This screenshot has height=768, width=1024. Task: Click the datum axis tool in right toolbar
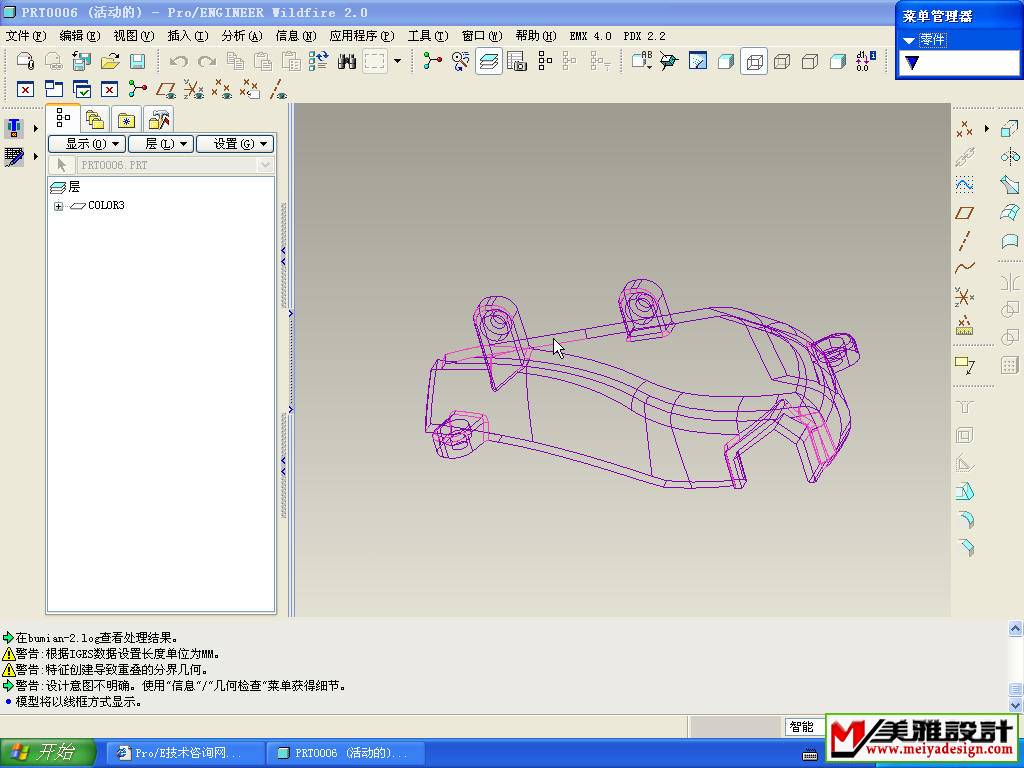pyautogui.click(x=965, y=241)
